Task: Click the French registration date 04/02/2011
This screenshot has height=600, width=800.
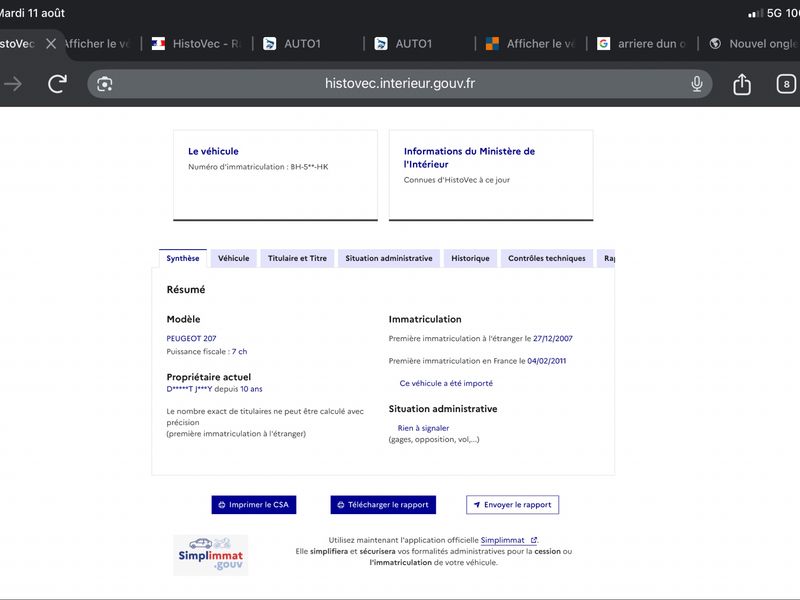Action: [547, 361]
